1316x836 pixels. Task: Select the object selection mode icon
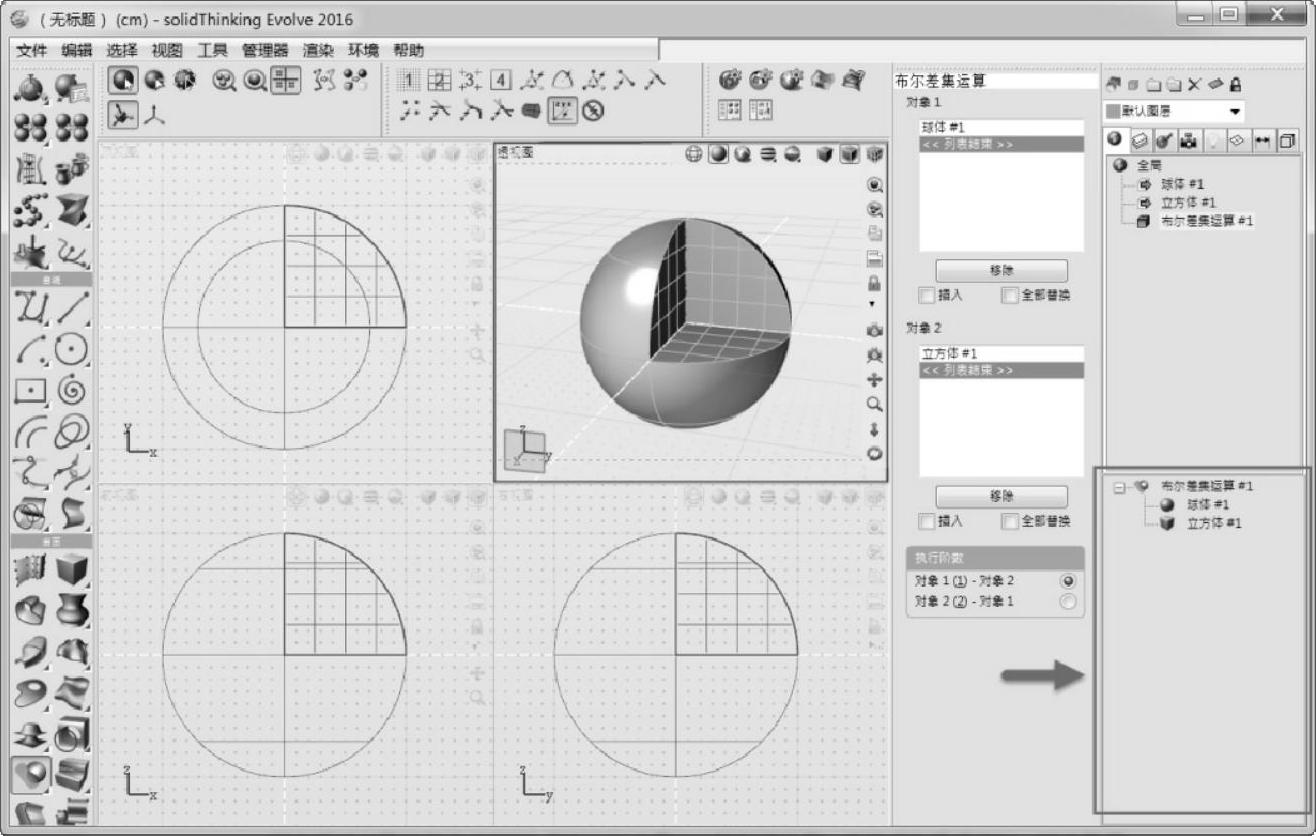123,82
